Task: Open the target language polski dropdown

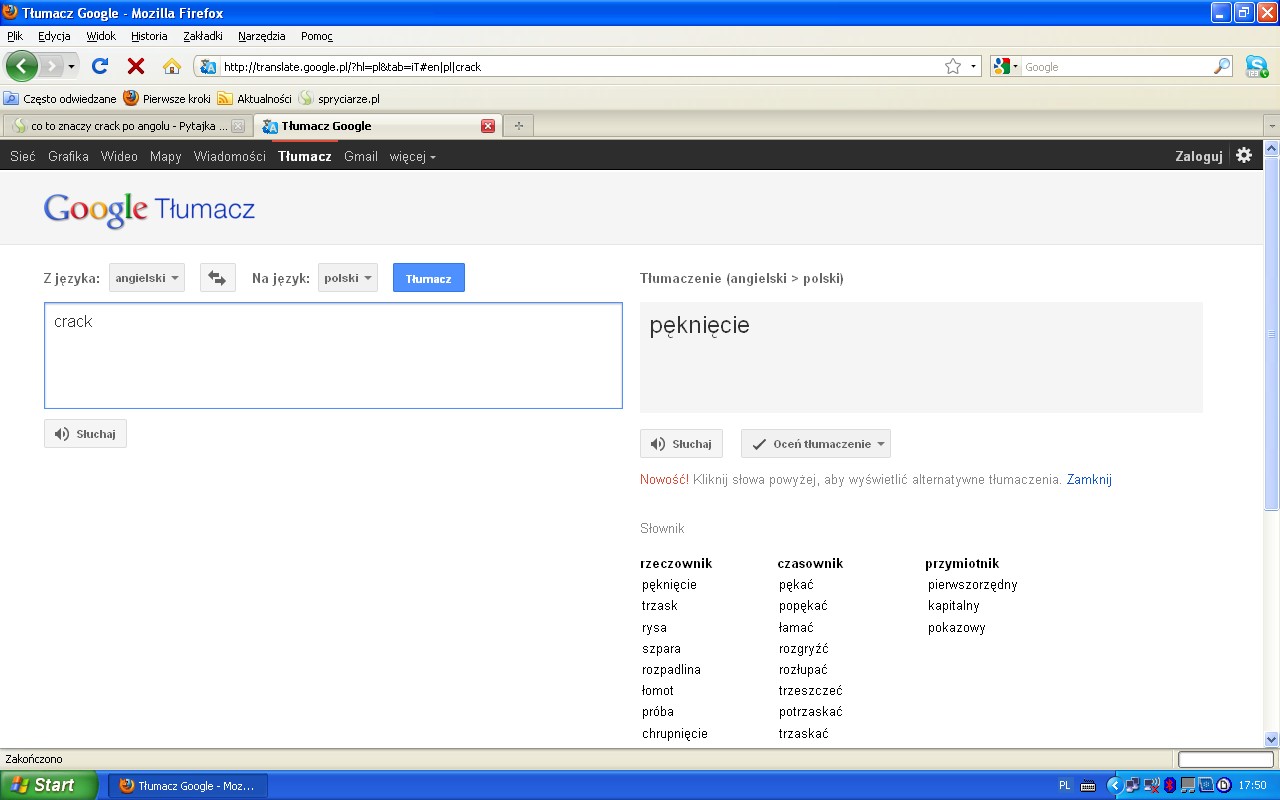Action: (x=348, y=278)
